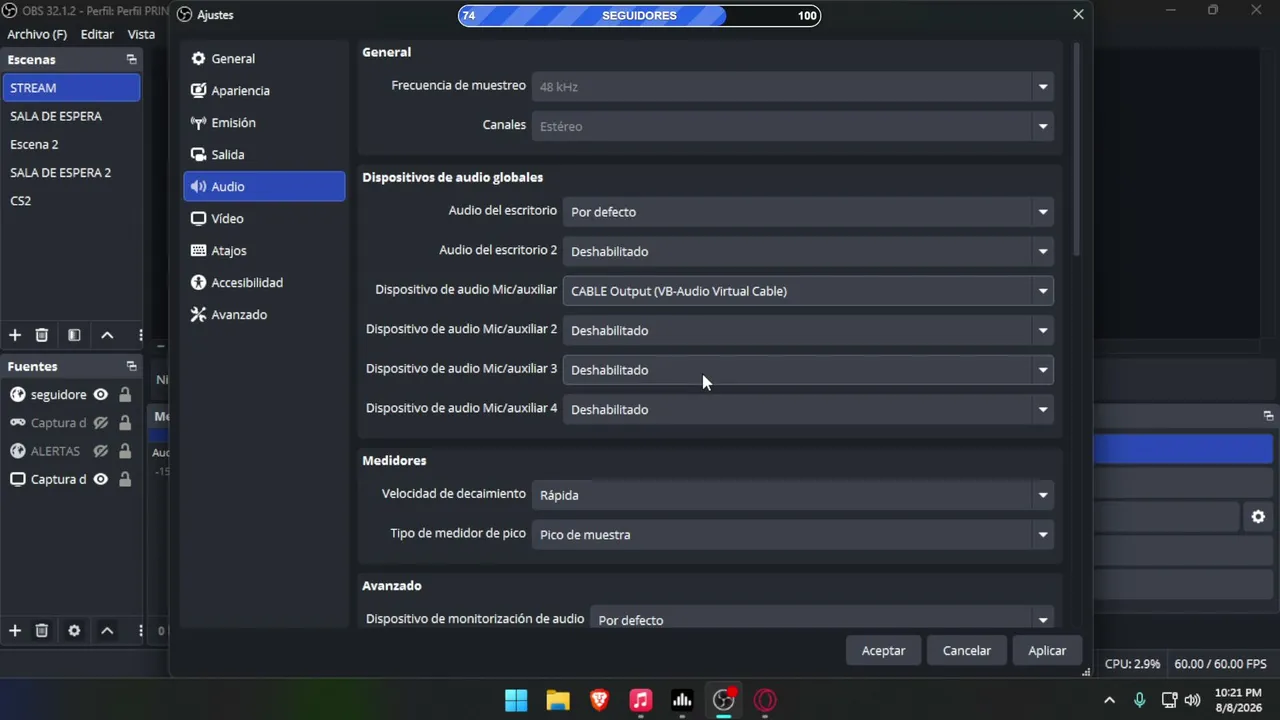This screenshot has width=1280, height=720.
Task: Select the SALA DE ESPERA 2 scene
Action: (71, 173)
